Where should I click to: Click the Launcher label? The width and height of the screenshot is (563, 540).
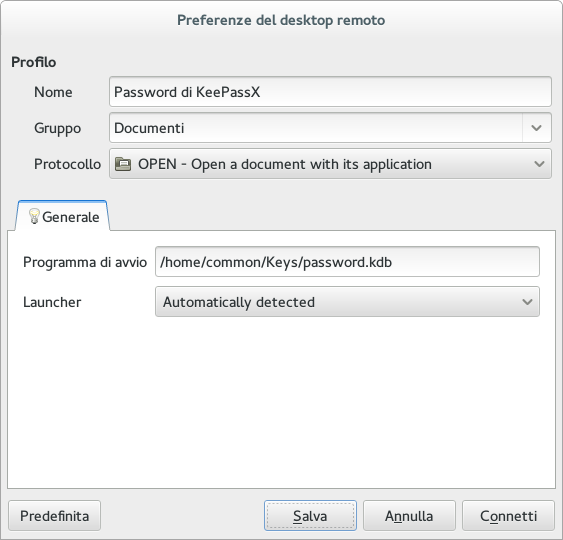[x=52, y=302]
